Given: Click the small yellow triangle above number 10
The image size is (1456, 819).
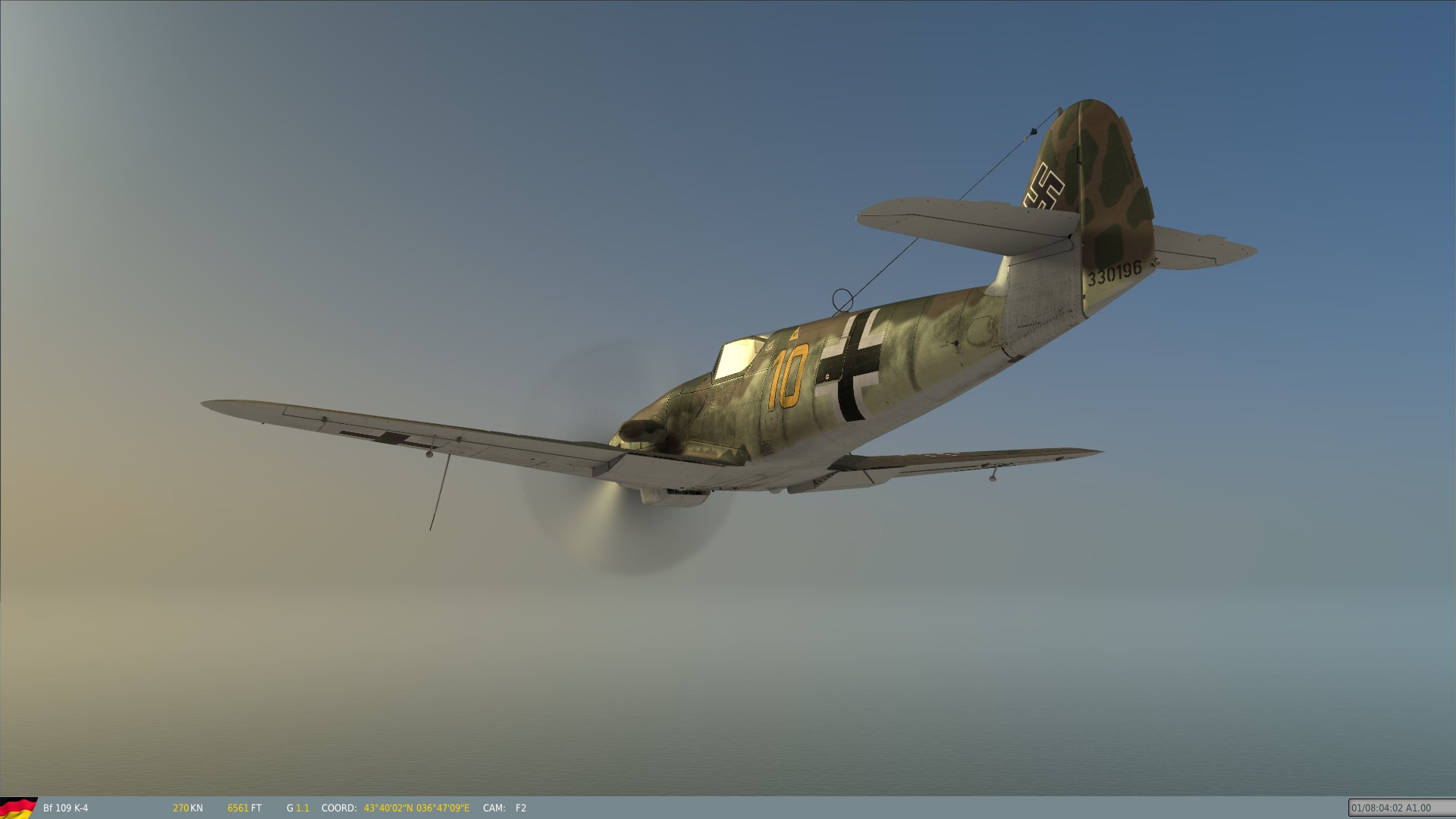Looking at the screenshot, I should (795, 334).
